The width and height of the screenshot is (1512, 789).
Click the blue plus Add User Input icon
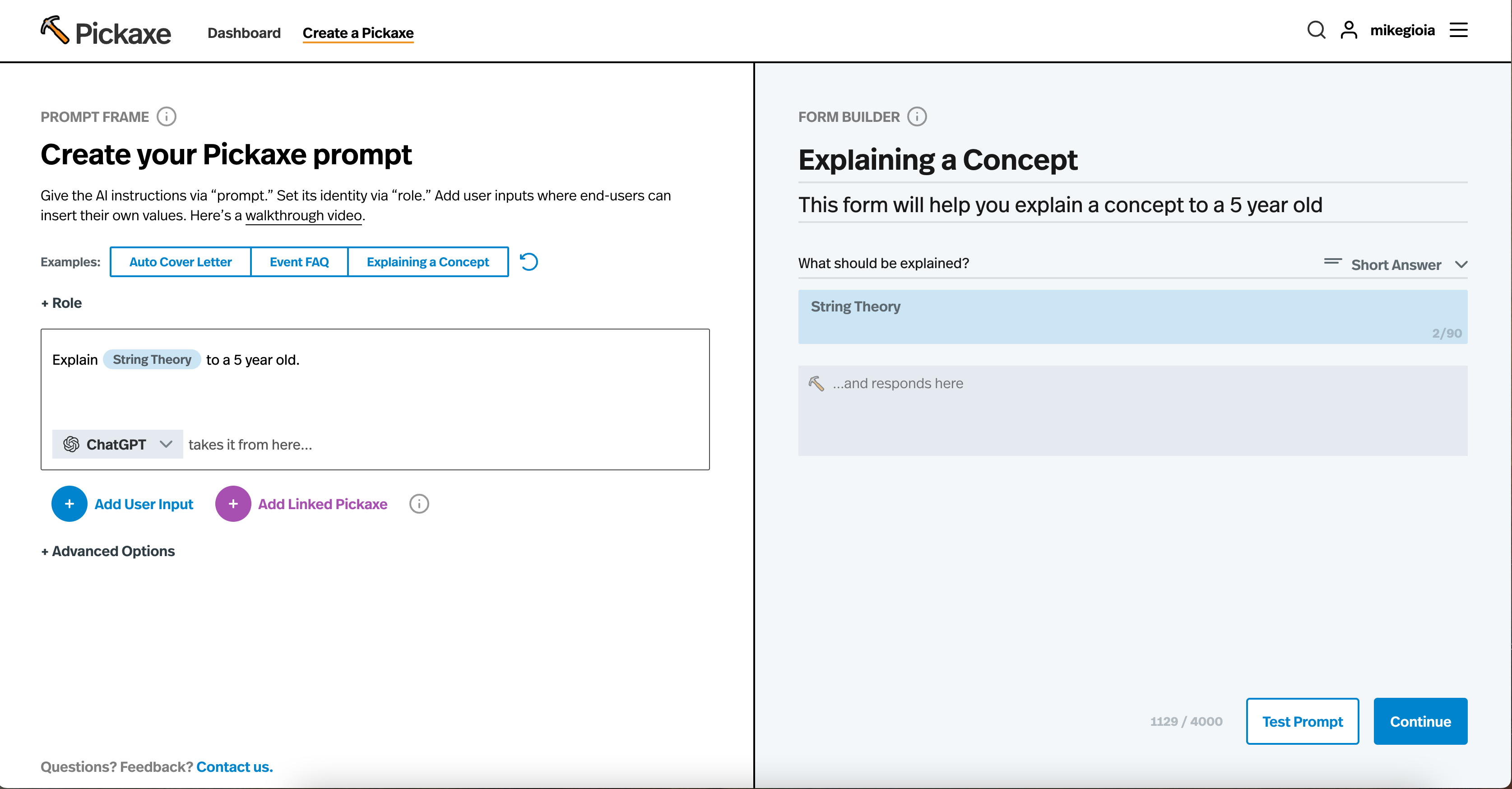click(x=69, y=504)
